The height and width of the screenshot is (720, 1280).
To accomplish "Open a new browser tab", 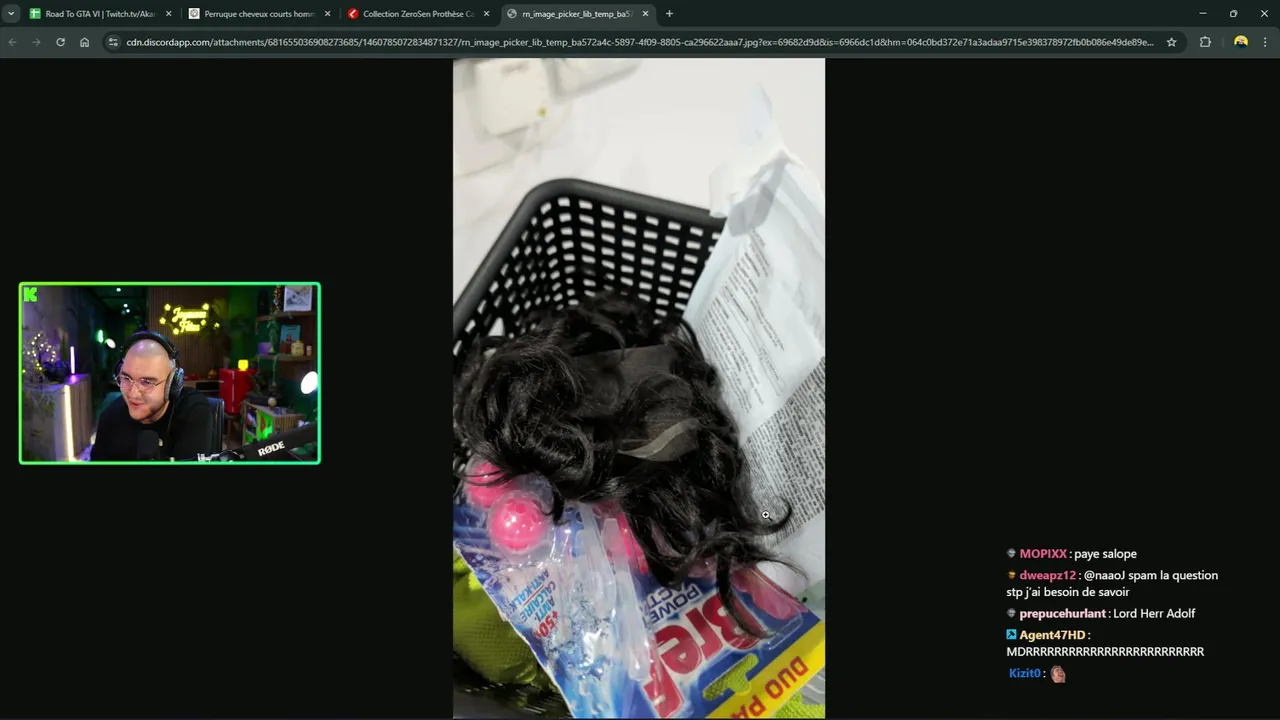I will (x=669, y=14).
